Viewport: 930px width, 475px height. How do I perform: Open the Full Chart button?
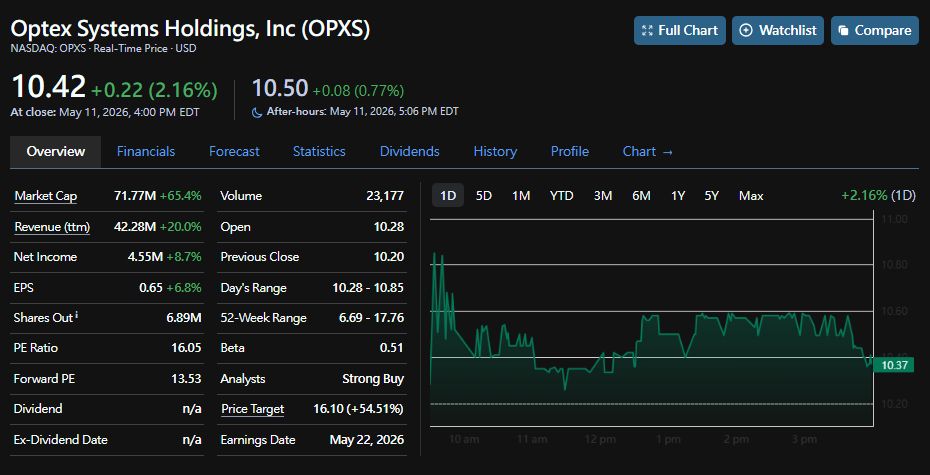click(679, 30)
